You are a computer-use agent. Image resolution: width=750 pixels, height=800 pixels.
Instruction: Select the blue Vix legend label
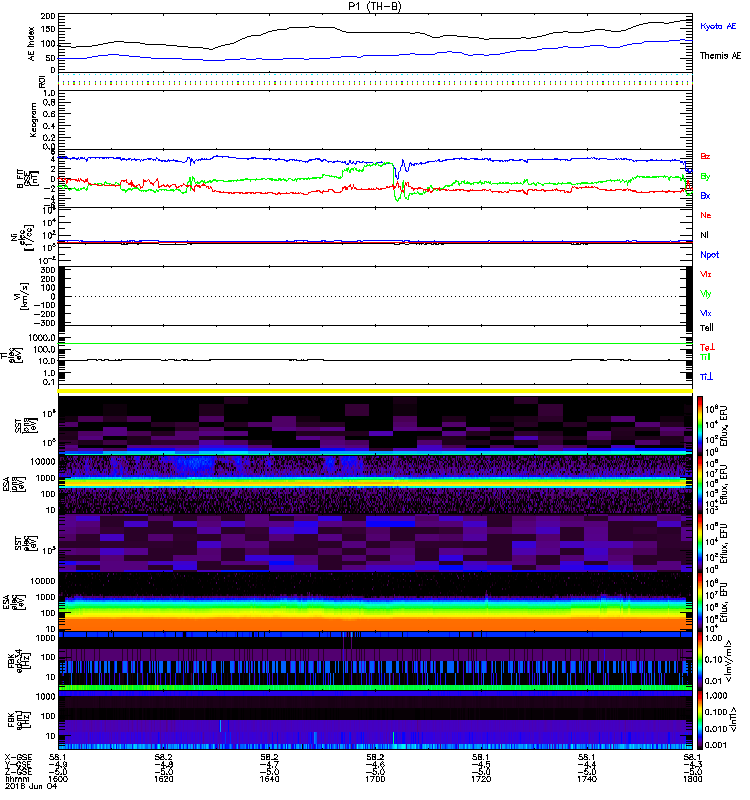(x=706, y=314)
